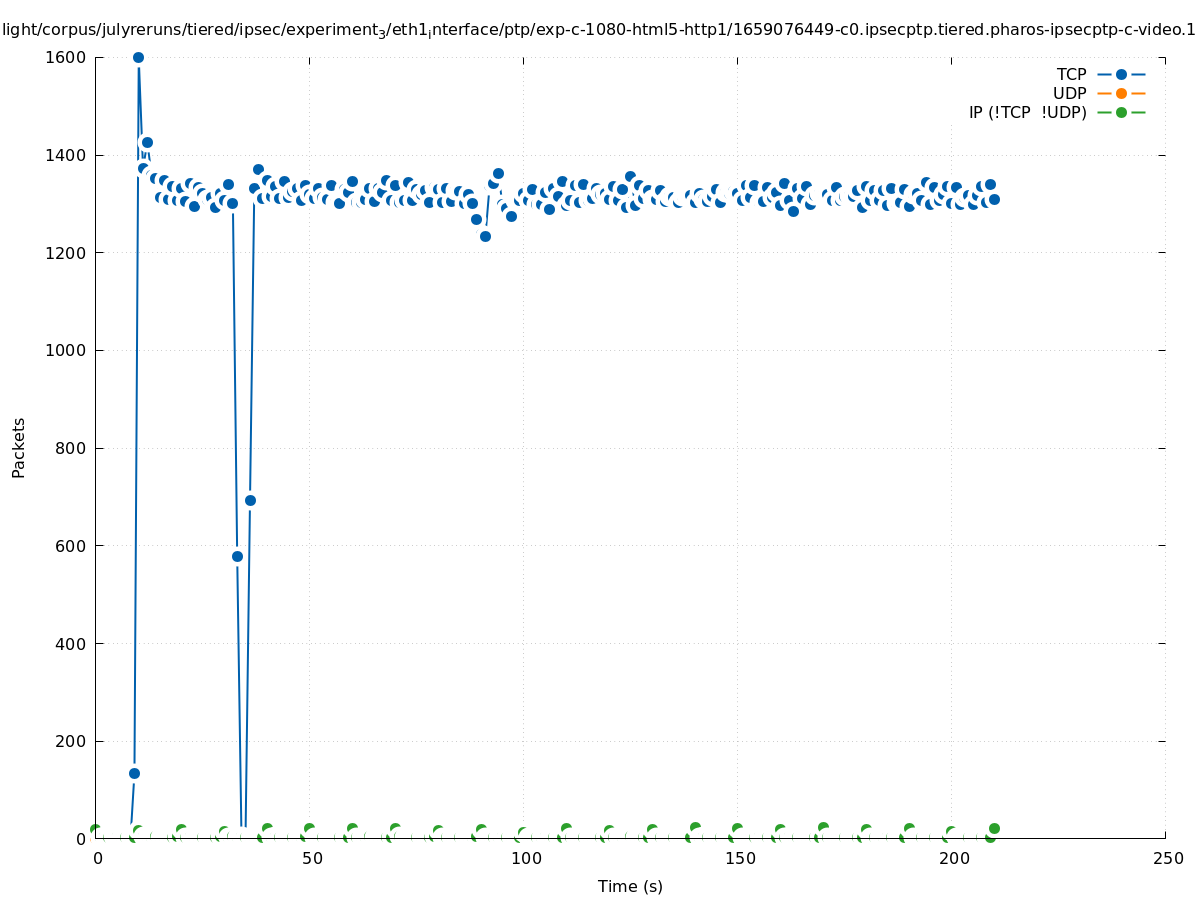The width and height of the screenshot is (1197, 900).
Task: Click the "Time (s)" x-axis label
Action: pos(630,886)
